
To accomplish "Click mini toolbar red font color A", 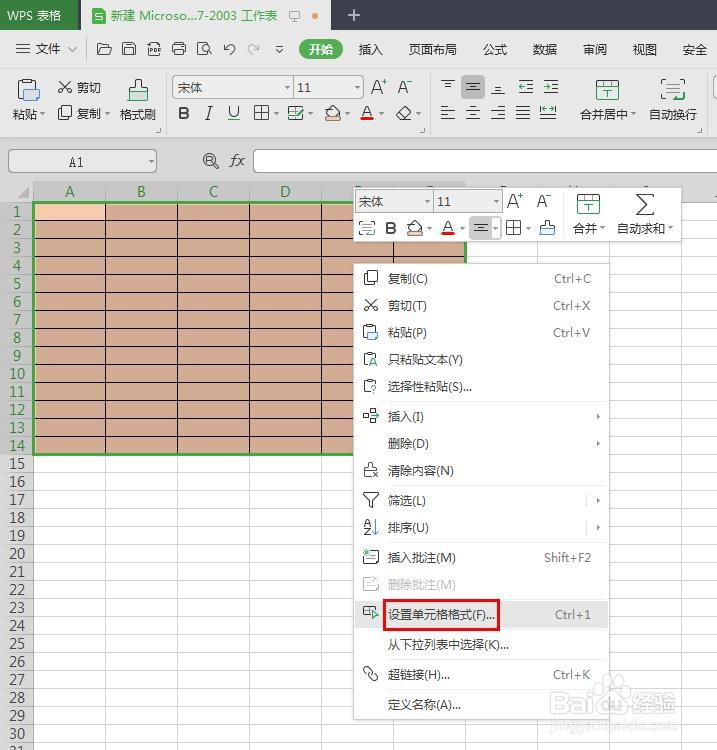I will pos(448,228).
